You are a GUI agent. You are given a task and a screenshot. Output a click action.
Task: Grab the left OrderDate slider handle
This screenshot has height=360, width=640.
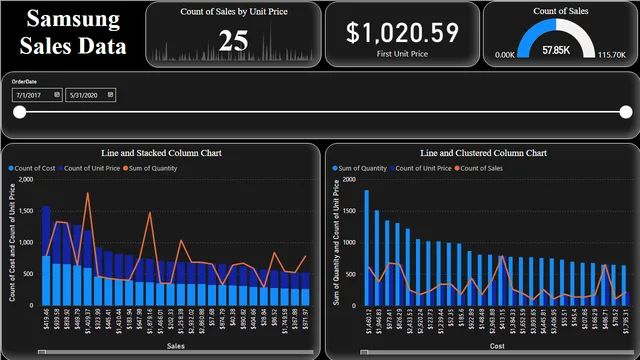[19, 112]
